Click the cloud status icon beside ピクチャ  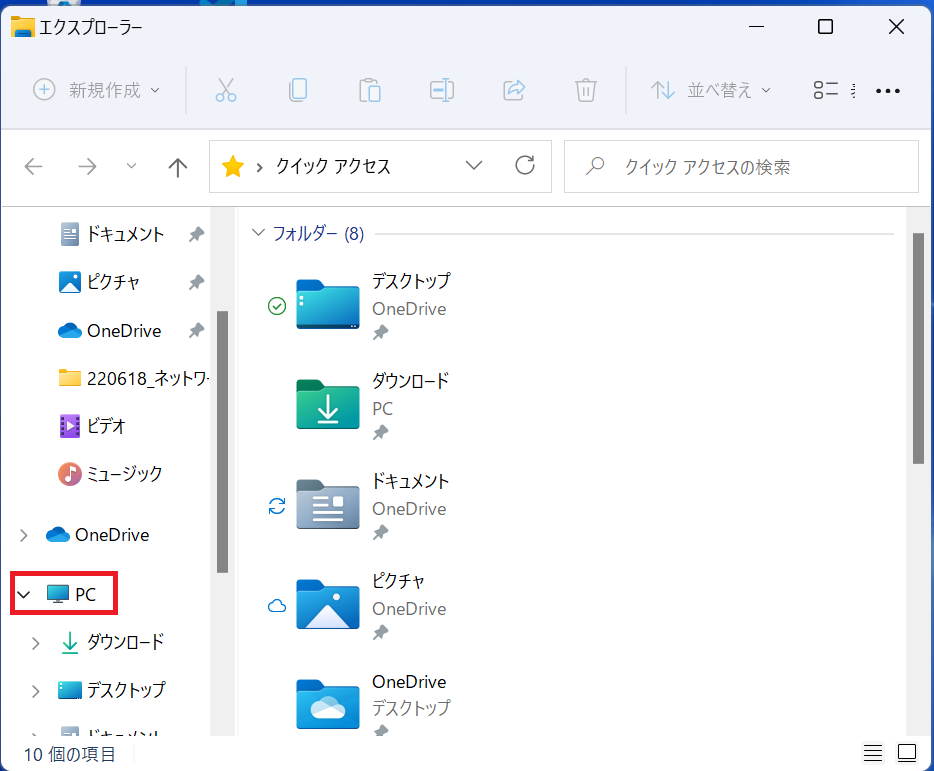click(277, 607)
